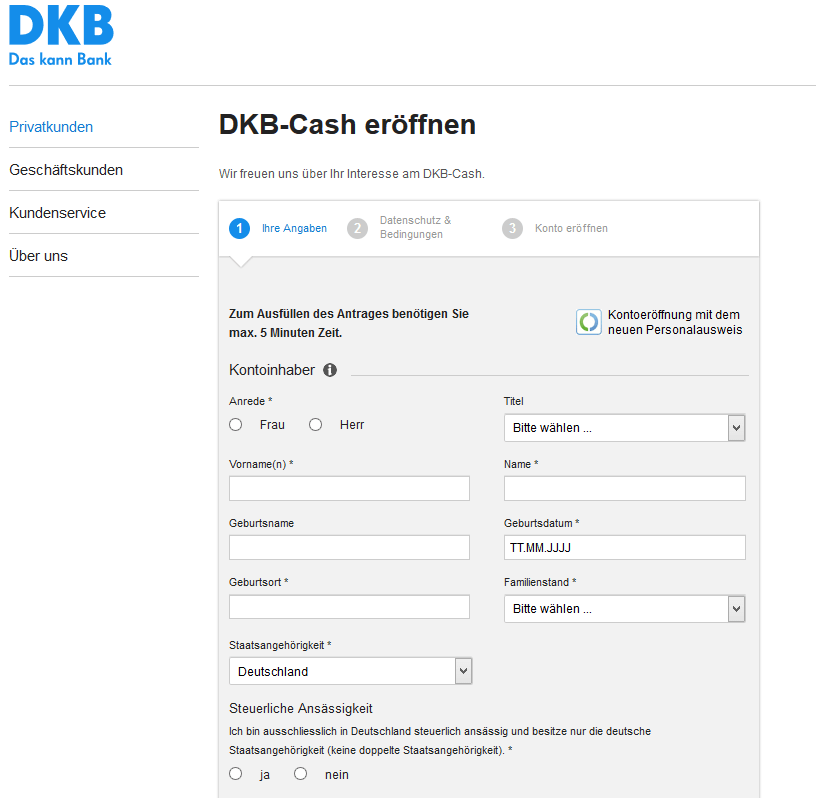Click the text 'Wir freuen uns über Ihr Interesse'
The image size is (816, 798).
tap(308, 174)
